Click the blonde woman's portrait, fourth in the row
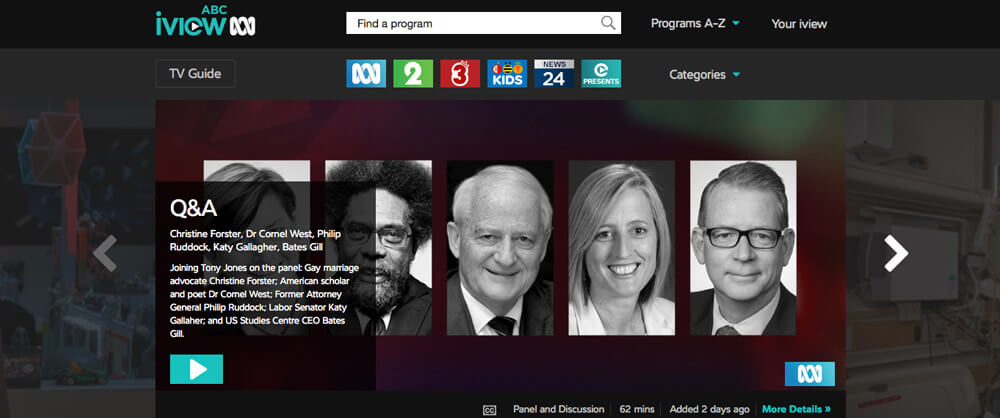Screen dimensions: 1000x418 click(x=622, y=248)
